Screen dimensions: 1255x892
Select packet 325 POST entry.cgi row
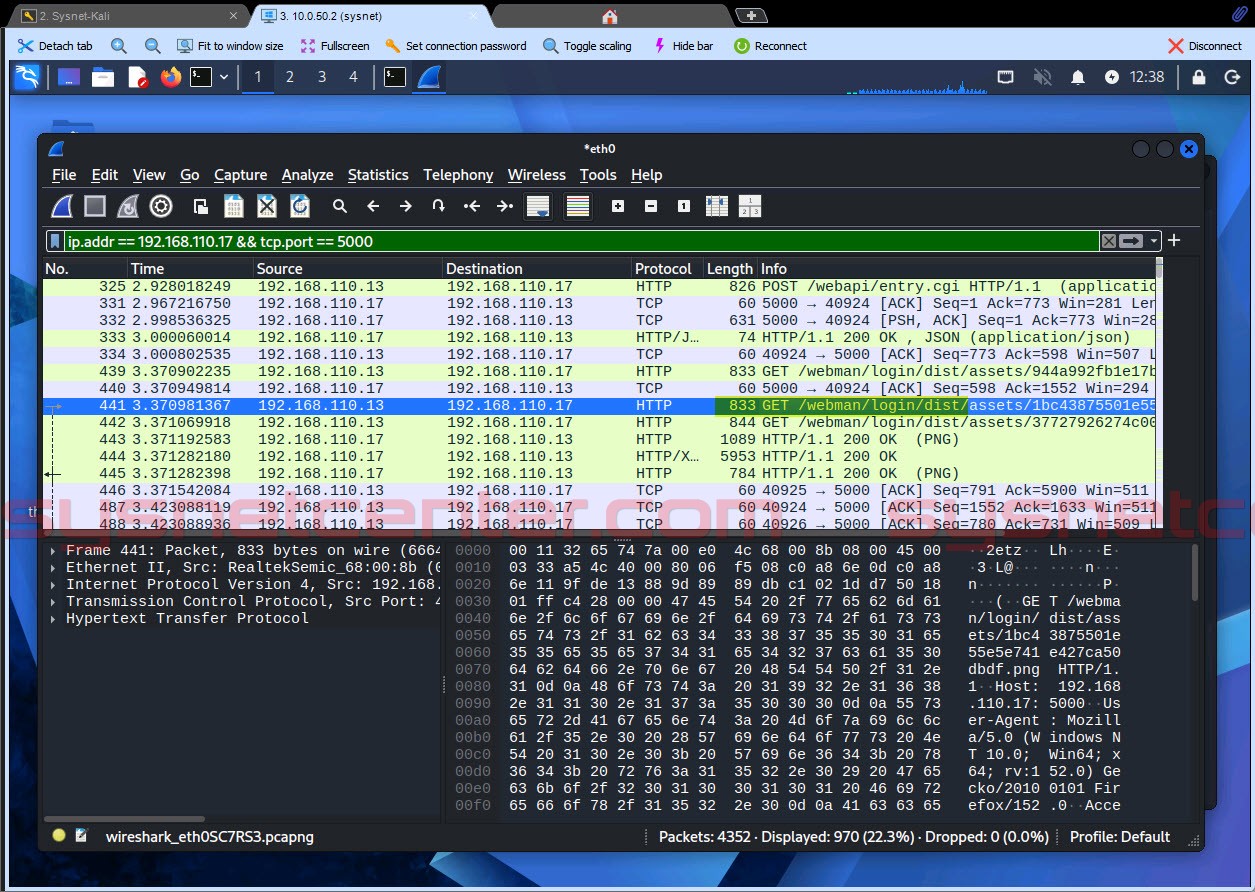coord(599,287)
